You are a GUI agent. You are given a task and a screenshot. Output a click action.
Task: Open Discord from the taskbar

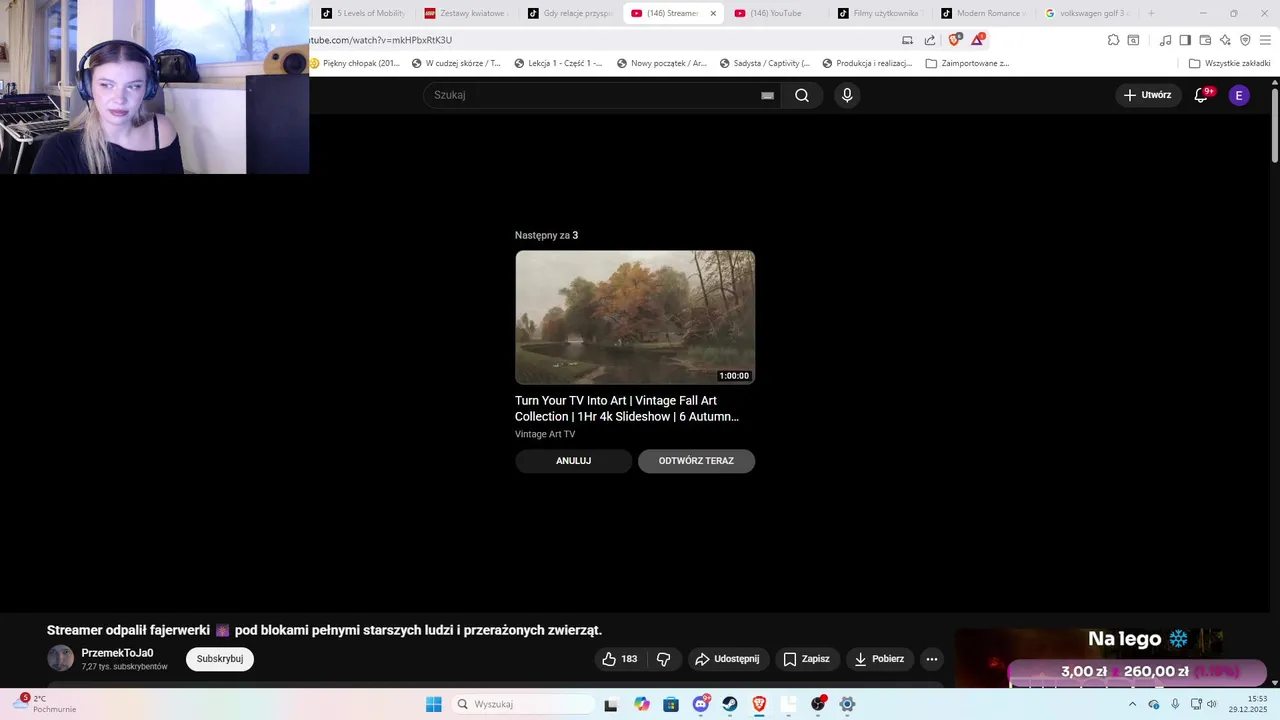[x=701, y=704]
